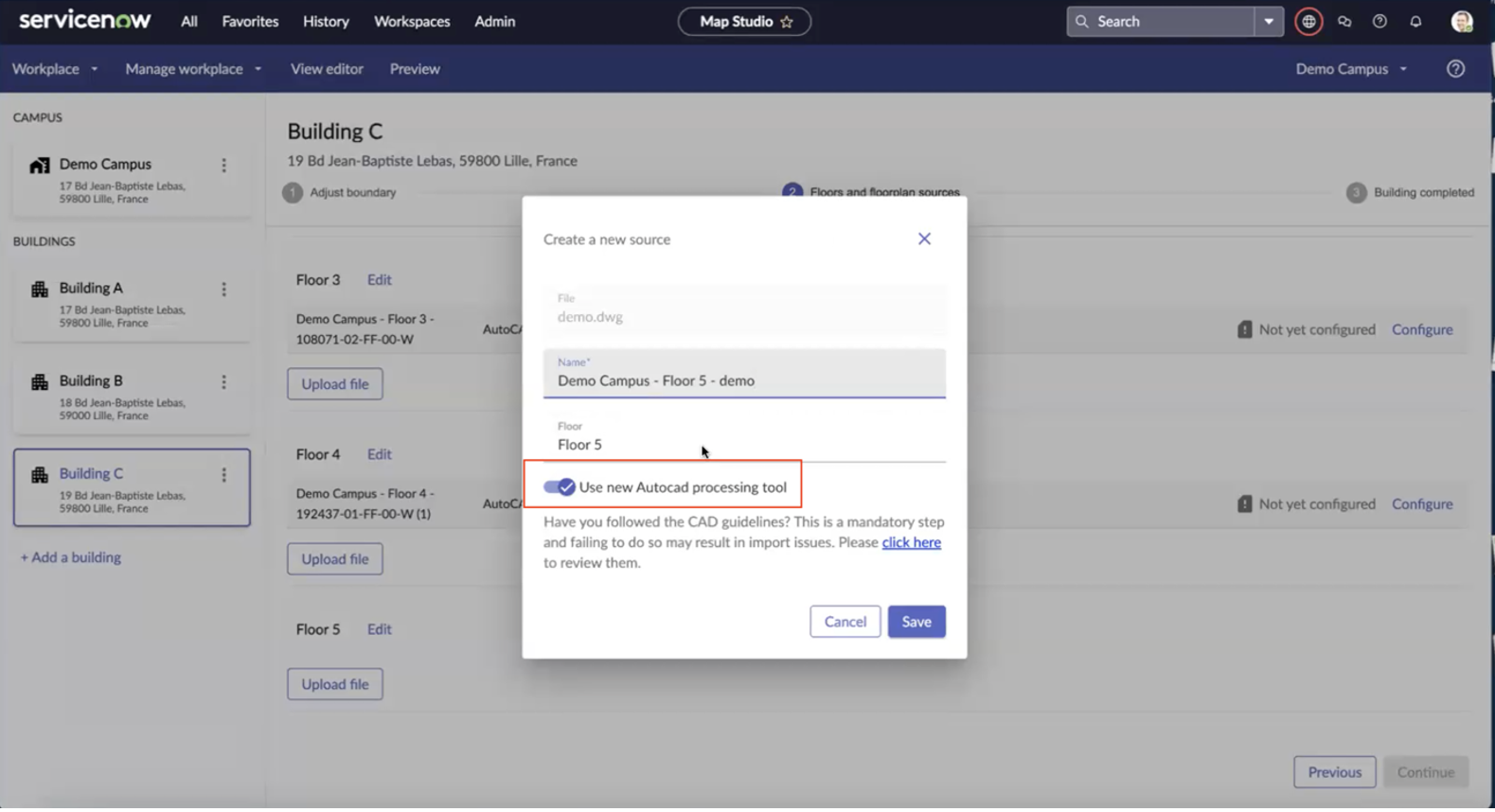
Task: Edit Floor 3
Action: (379, 280)
